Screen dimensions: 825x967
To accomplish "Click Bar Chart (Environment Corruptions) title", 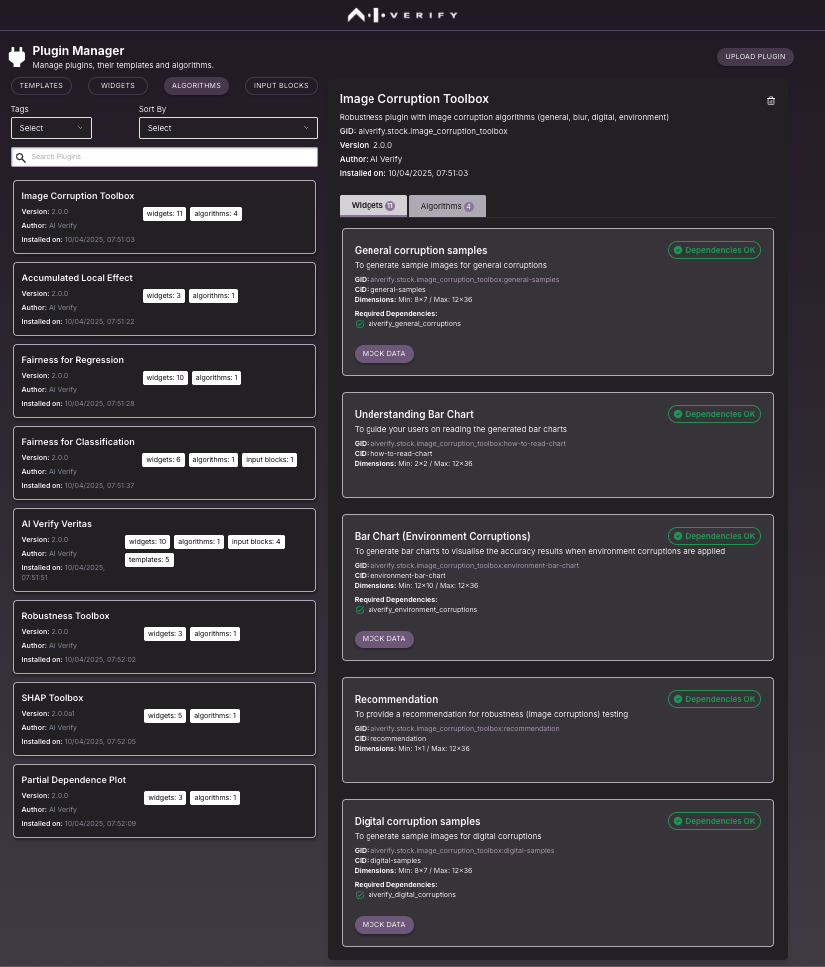I will [x=443, y=537].
